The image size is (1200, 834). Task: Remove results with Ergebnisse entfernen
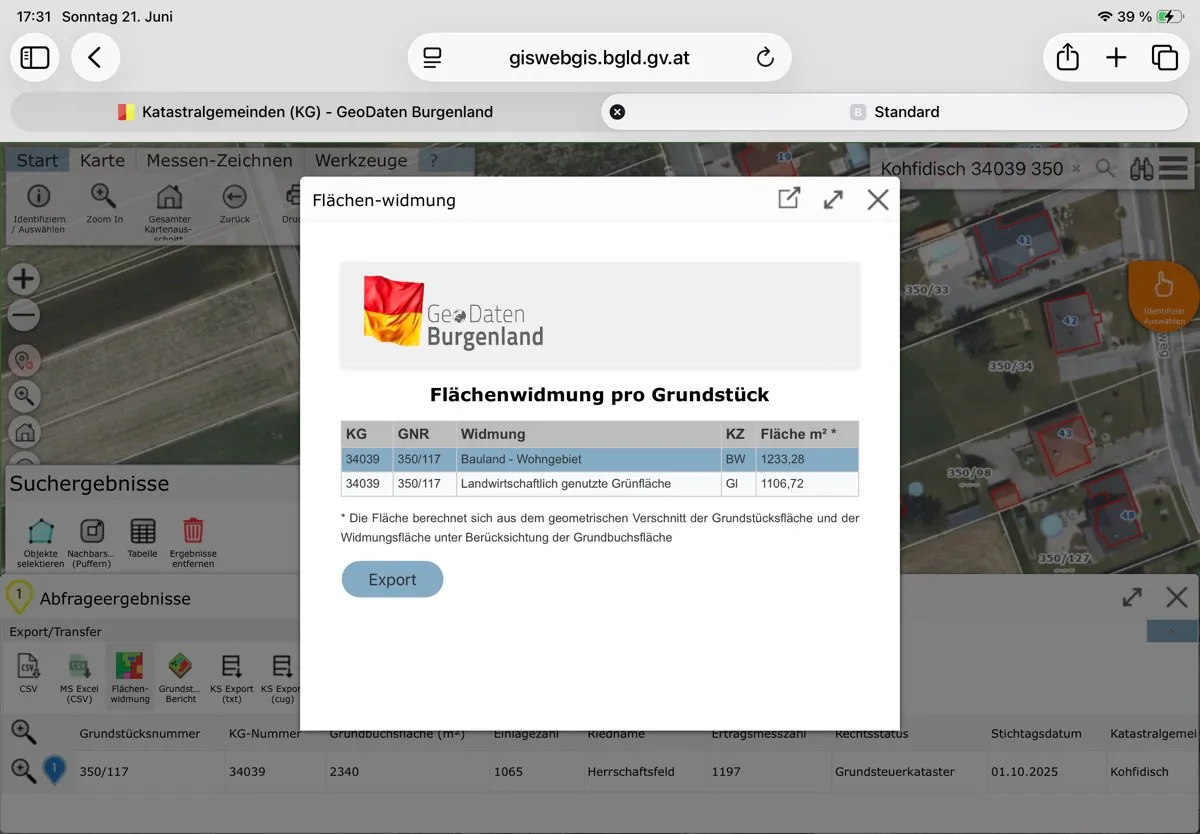pyautogui.click(x=193, y=543)
